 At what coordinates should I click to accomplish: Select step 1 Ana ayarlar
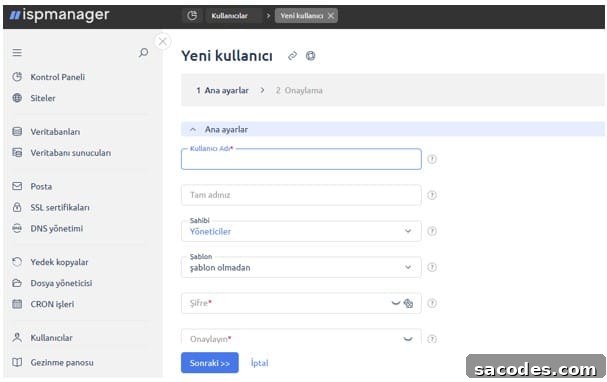coord(222,91)
